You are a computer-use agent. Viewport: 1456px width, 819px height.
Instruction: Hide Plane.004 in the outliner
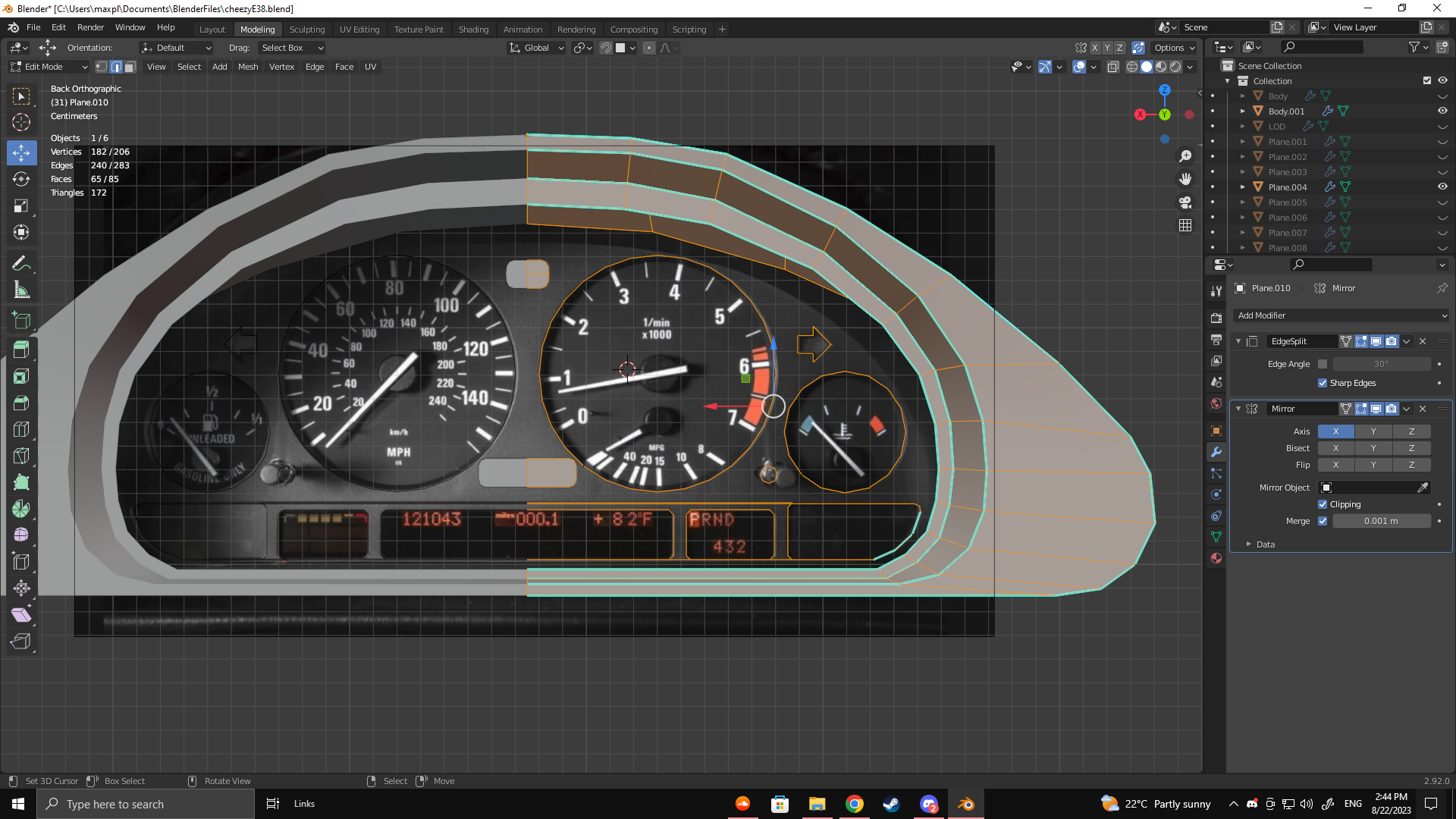[x=1442, y=187]
